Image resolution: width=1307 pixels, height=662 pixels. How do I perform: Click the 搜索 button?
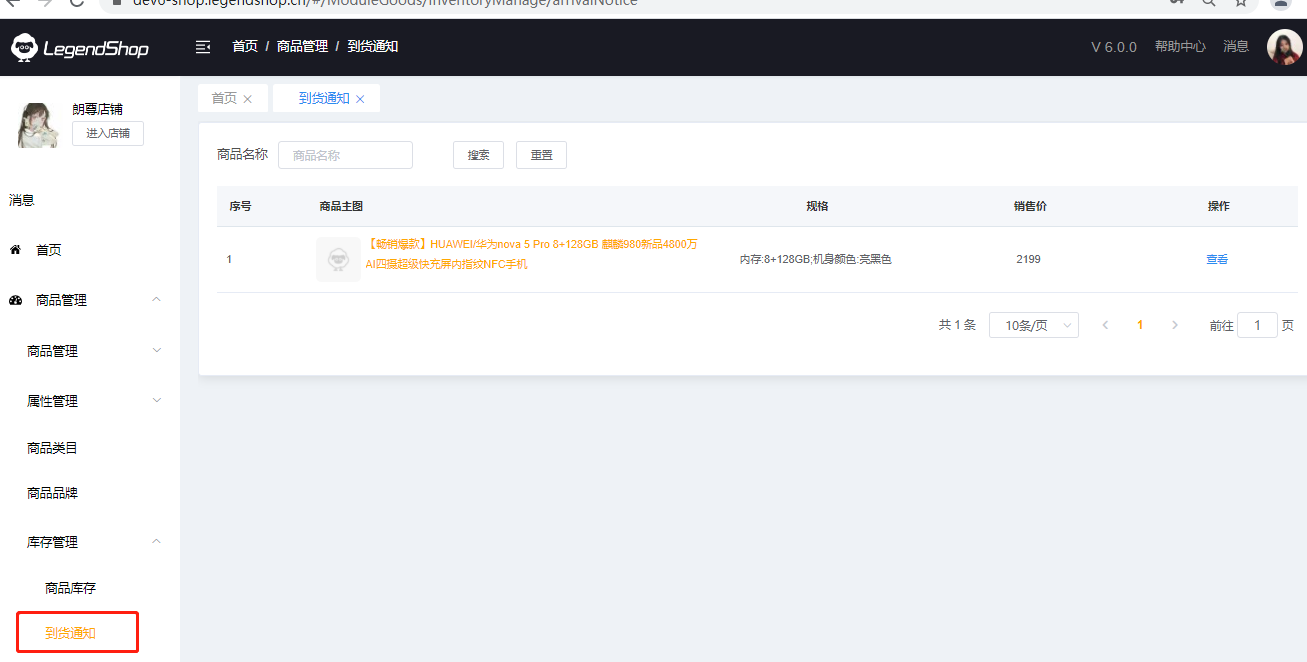[x=478, y=155]
